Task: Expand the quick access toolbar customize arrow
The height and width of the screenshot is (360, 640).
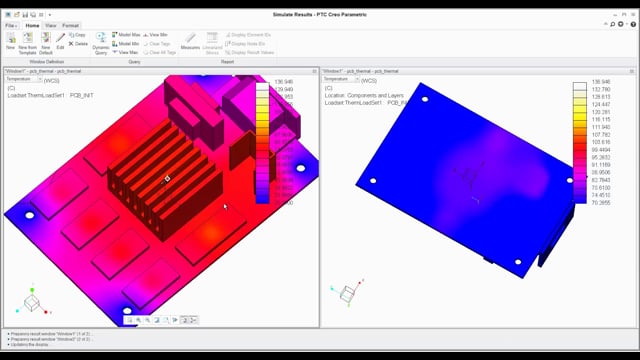Action: pyautogui.click(x=50, y=15)
